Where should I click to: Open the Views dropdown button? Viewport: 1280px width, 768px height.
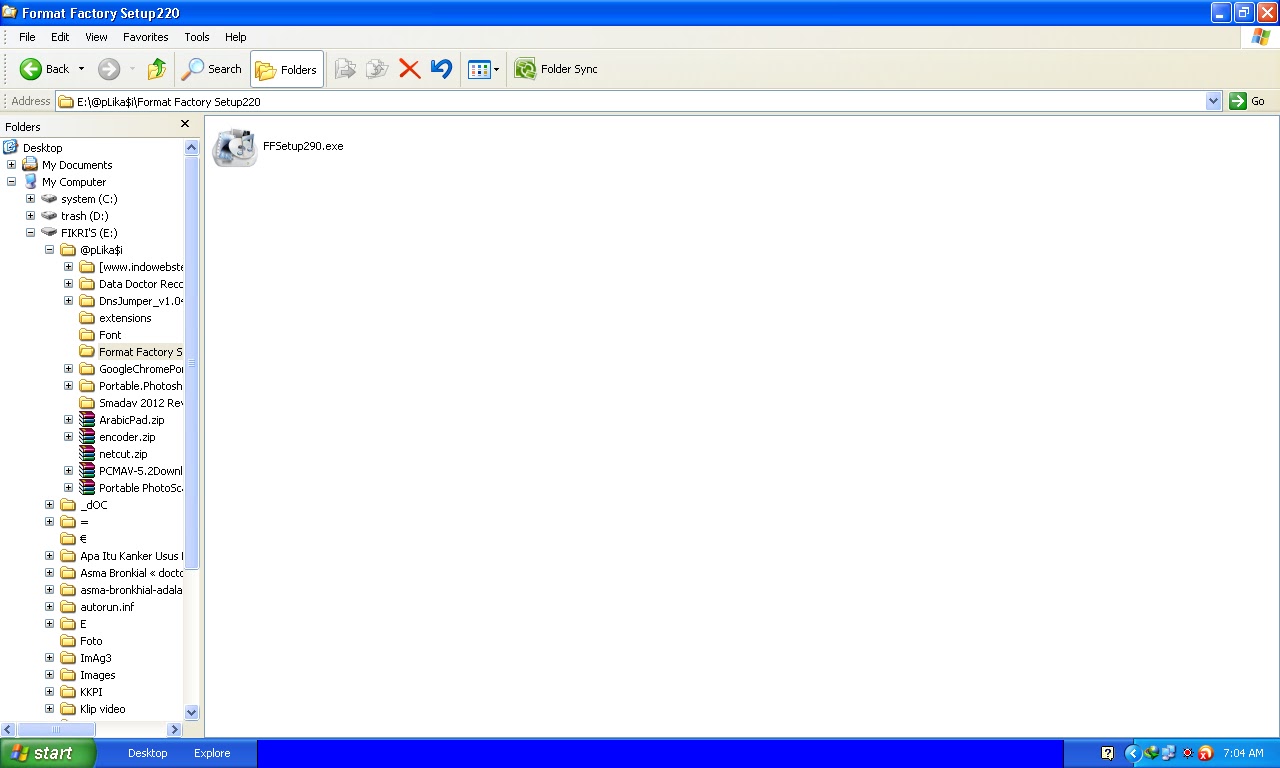click(484, 69)
